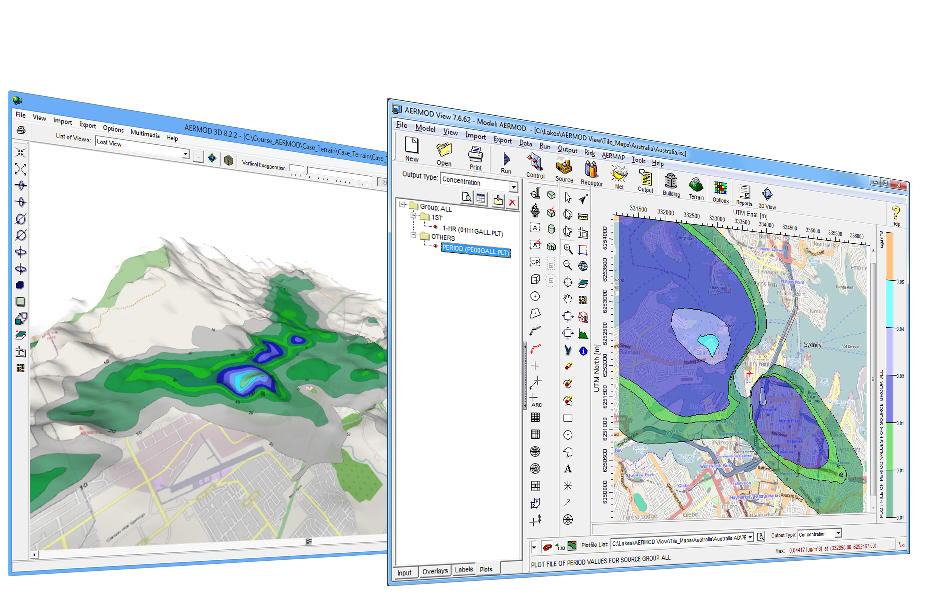Click the blue information tool icon
Screen dimensions: 925x600
[583, 351]
